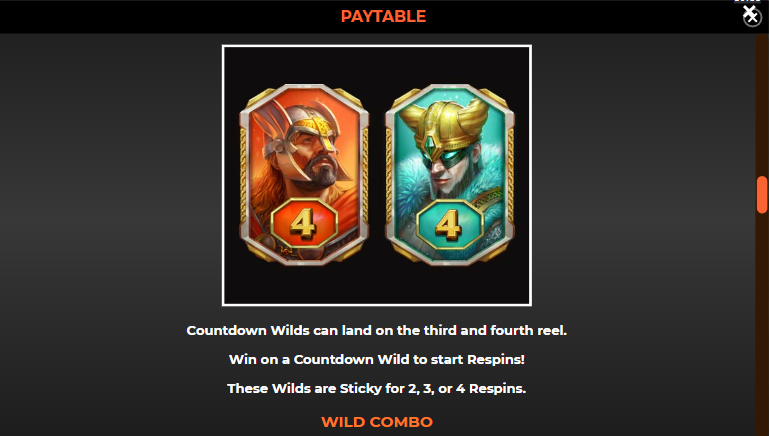Click the scrollbar track above the thumb

click(762, 105)
